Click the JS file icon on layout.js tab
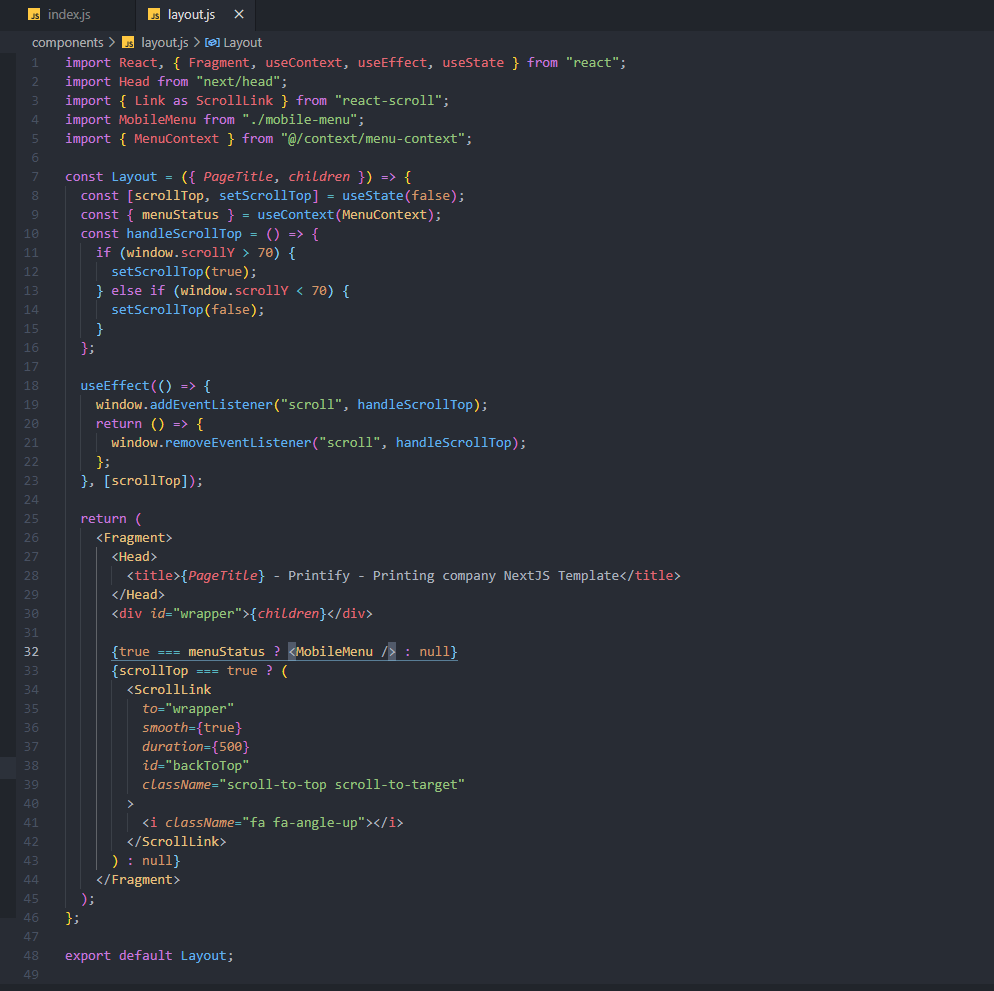Viewport: 994px width, 991px height. (153, 15)
